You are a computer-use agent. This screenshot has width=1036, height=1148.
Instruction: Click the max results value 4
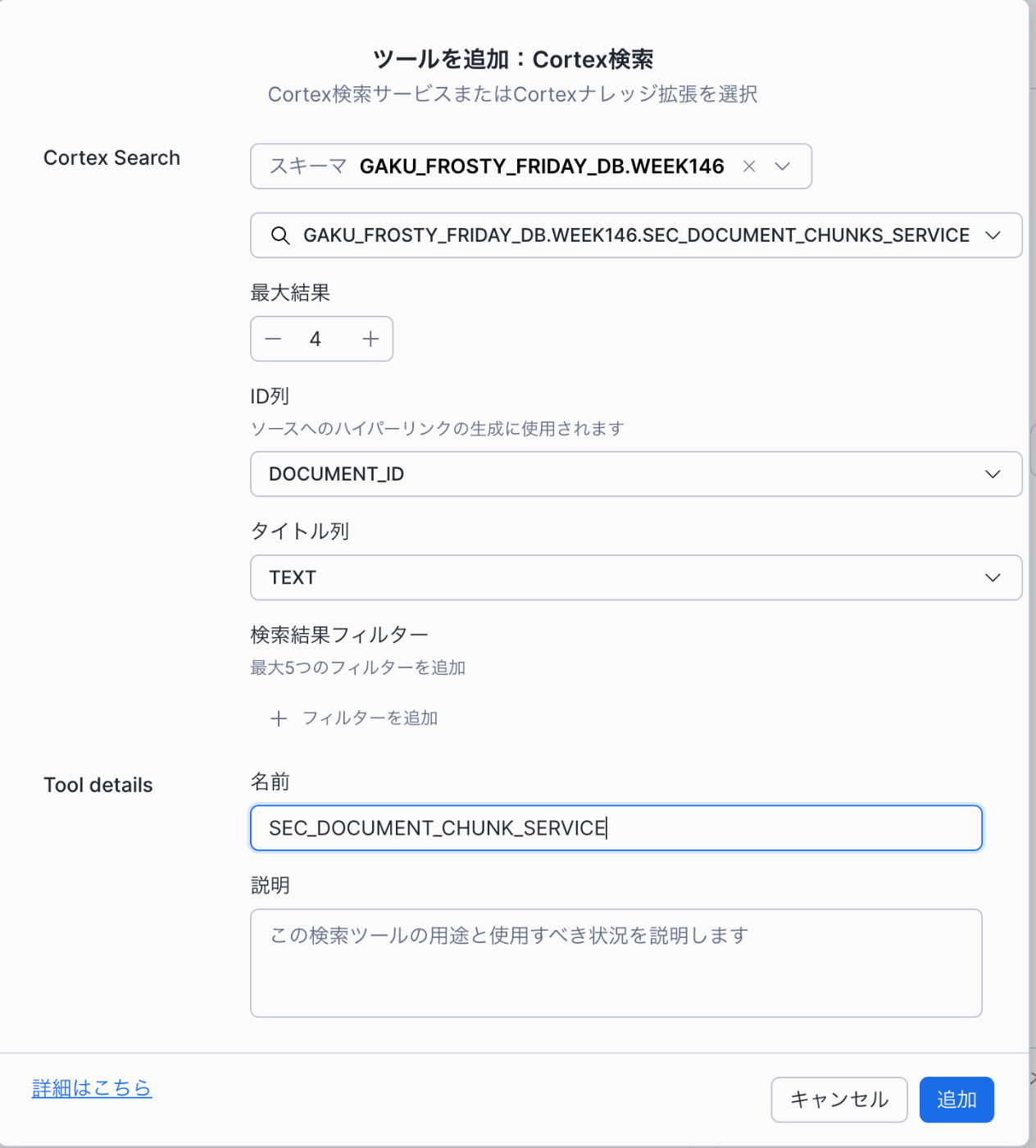pos(315,339)
